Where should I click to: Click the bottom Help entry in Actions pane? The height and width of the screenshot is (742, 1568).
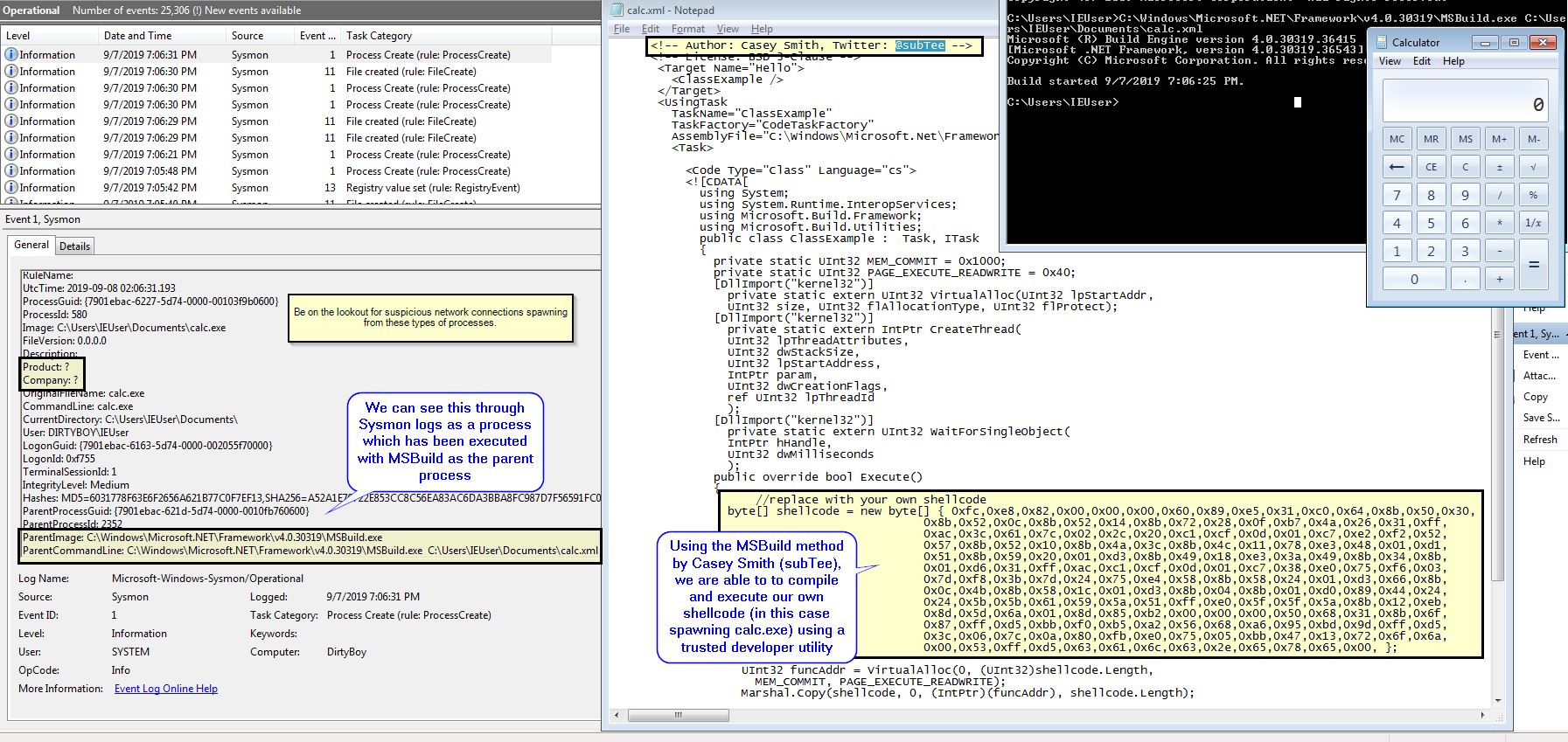click(1534, 461)
